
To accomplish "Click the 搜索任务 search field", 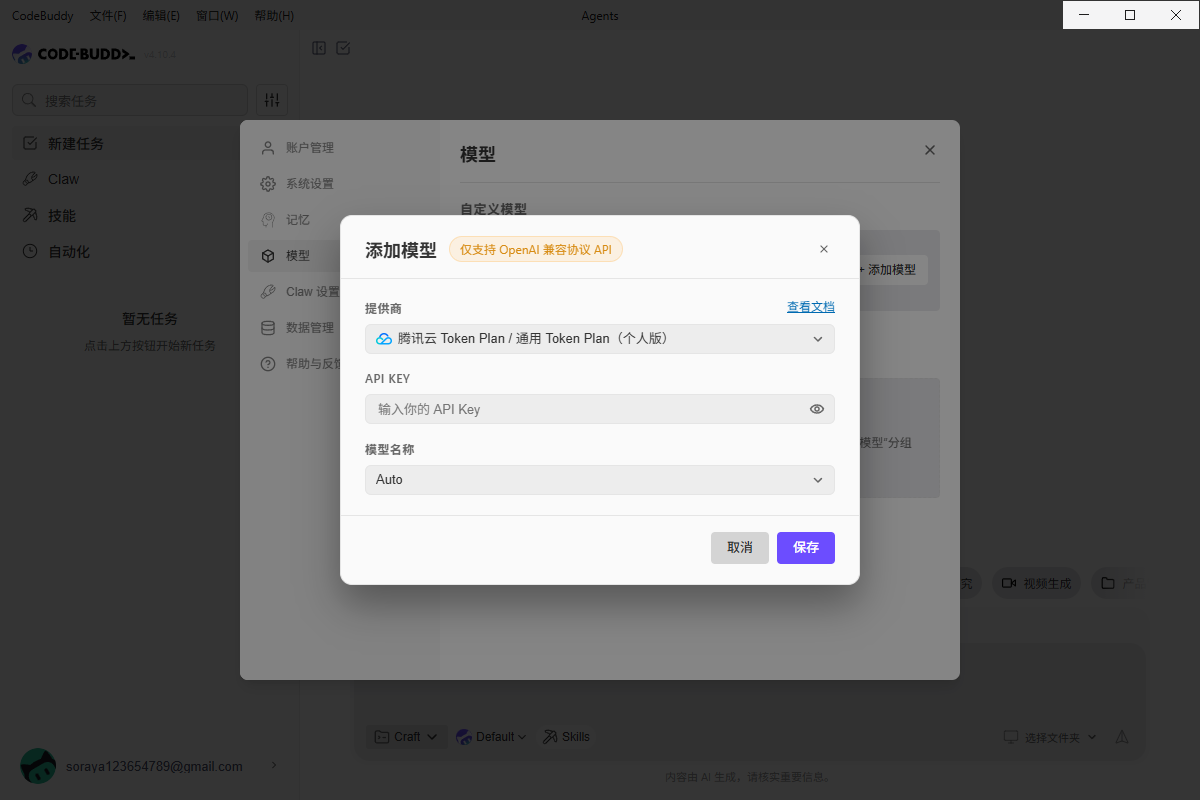I will (x=130, y=100).
